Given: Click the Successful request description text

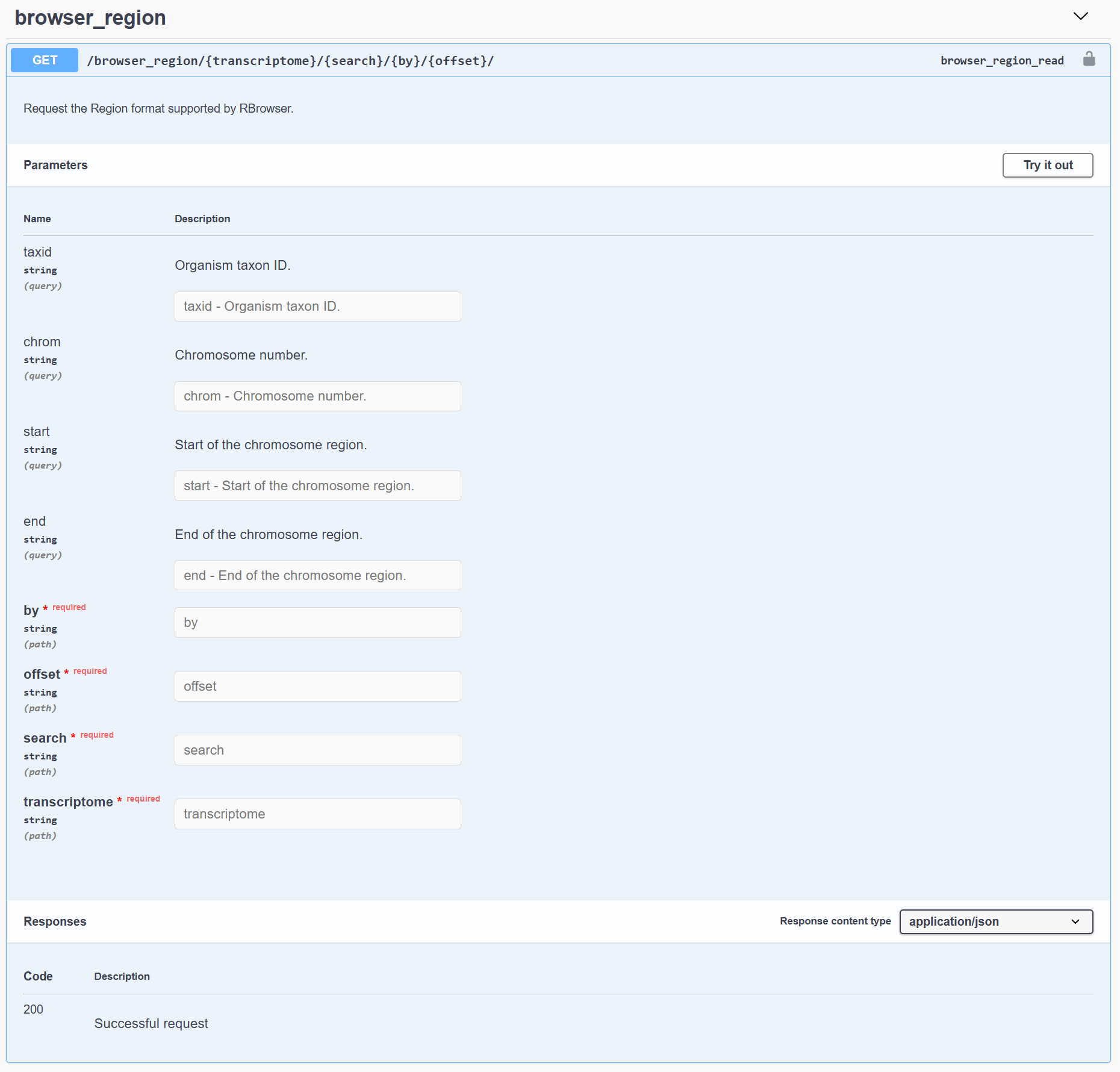Looking at the screenshot, I should coord(151,1024).
